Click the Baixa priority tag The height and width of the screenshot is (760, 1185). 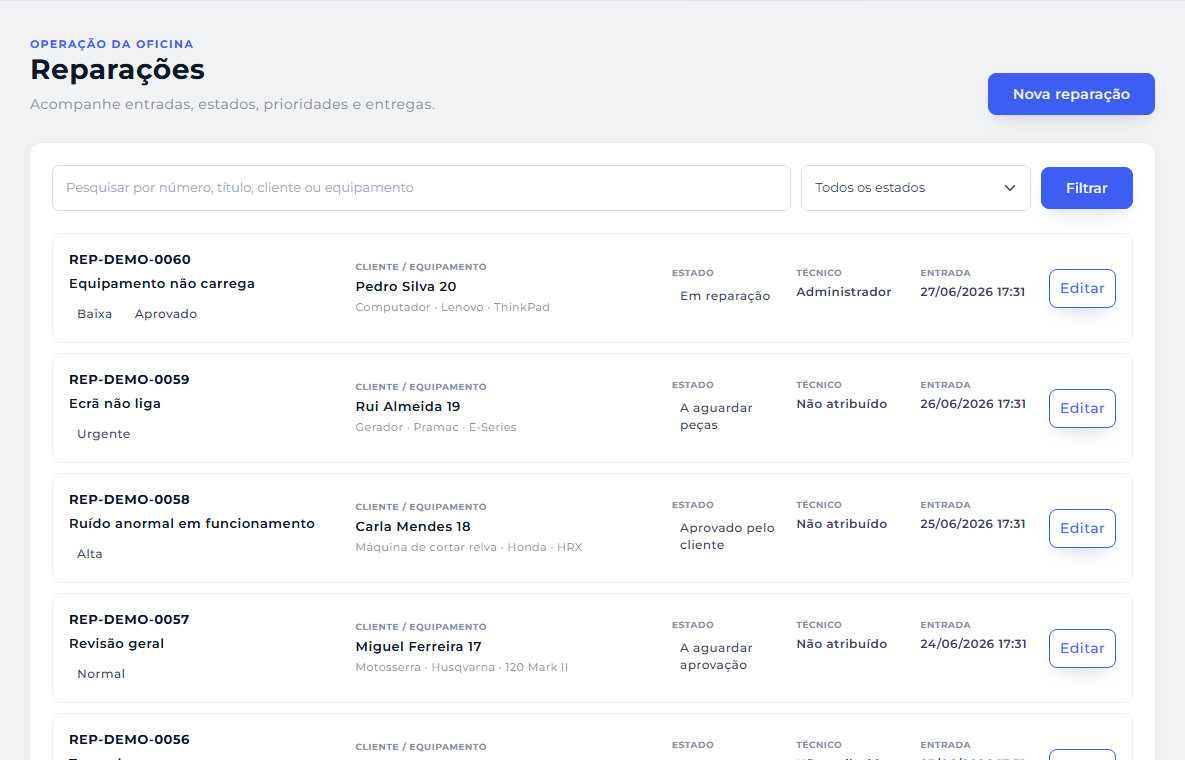94,314
